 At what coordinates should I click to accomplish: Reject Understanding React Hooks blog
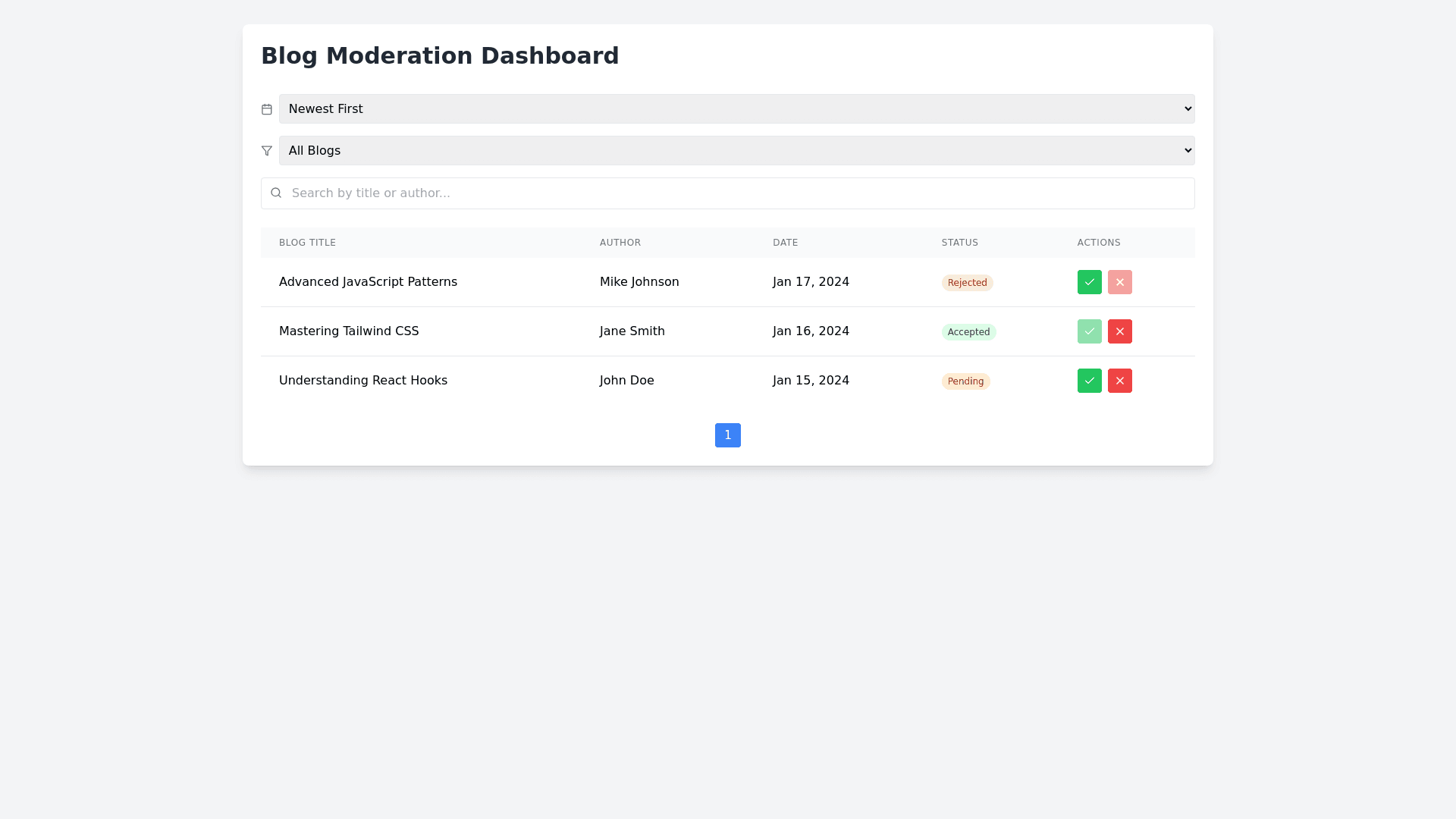[x=1119, y=381]
